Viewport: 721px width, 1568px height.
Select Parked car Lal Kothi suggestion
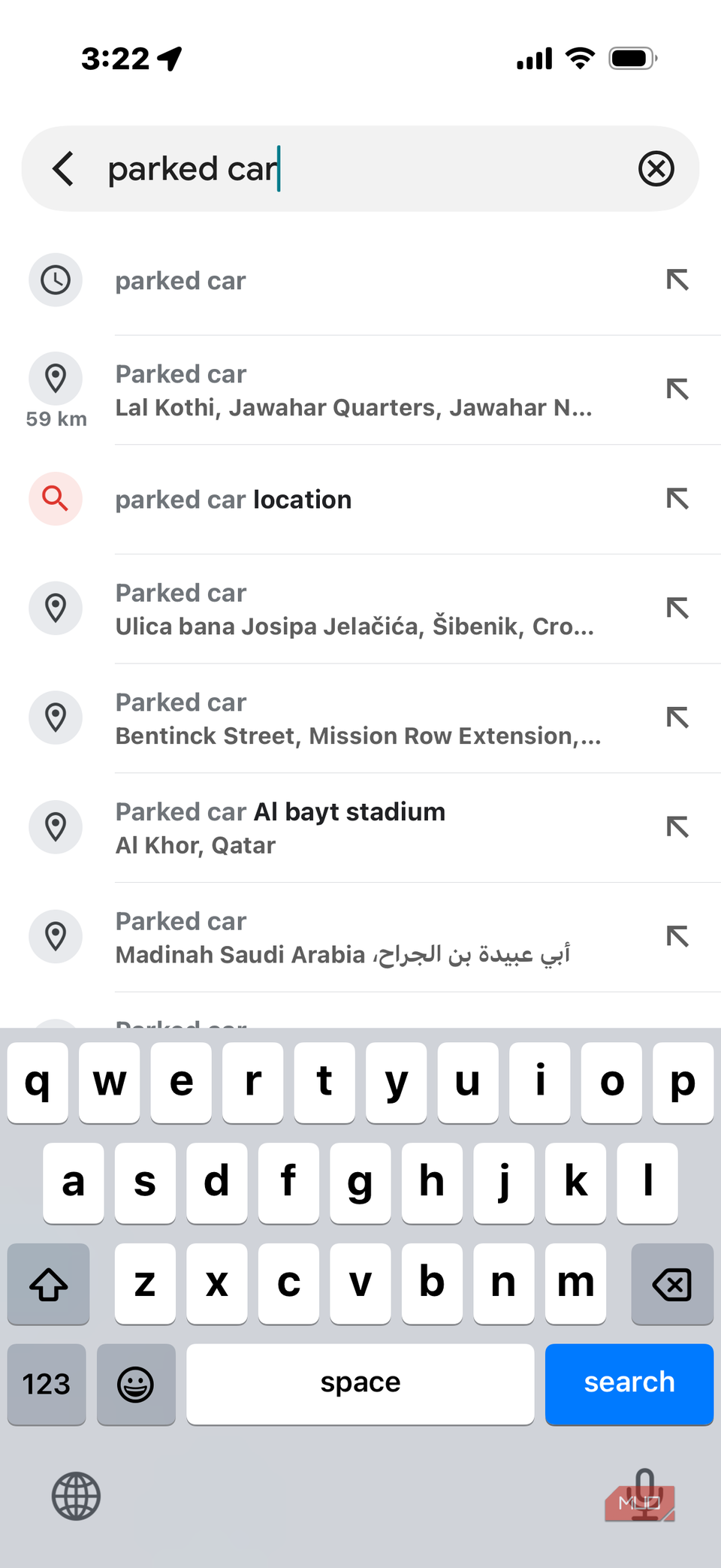(x=353, y=391)
